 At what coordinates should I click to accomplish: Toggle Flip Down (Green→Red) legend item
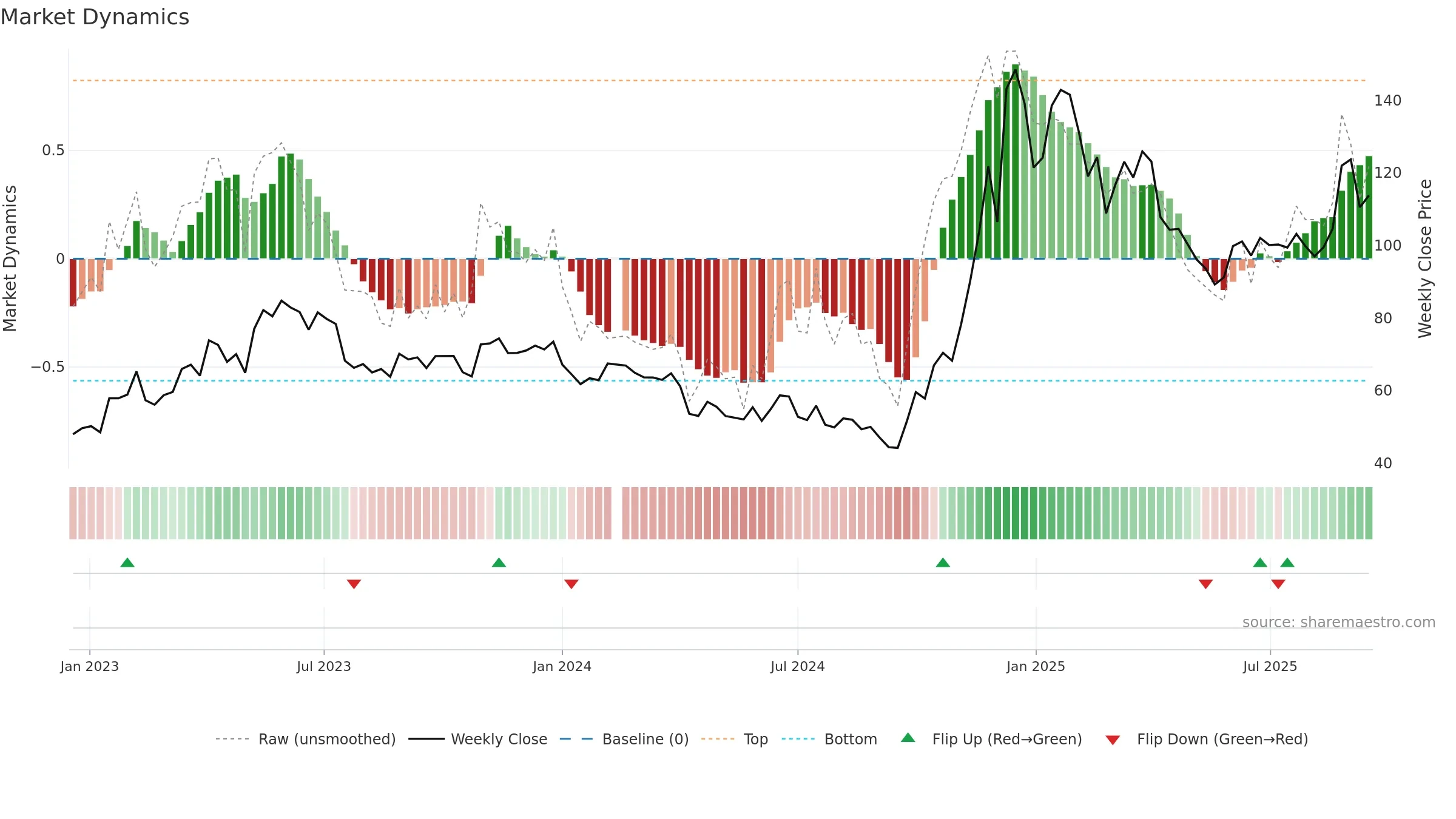click(1207, 739)
